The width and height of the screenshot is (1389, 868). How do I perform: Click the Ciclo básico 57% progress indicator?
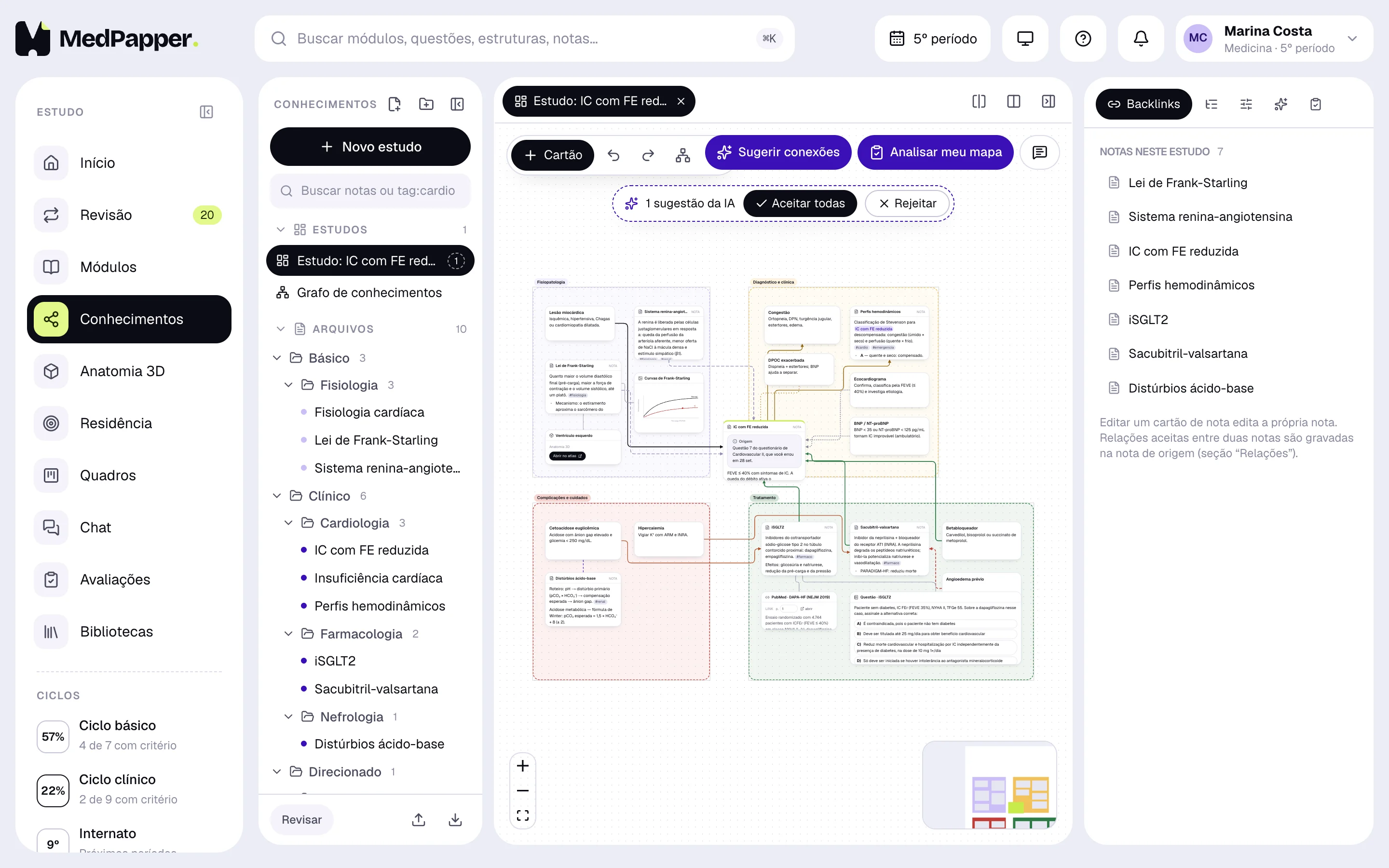coord(53,736)
